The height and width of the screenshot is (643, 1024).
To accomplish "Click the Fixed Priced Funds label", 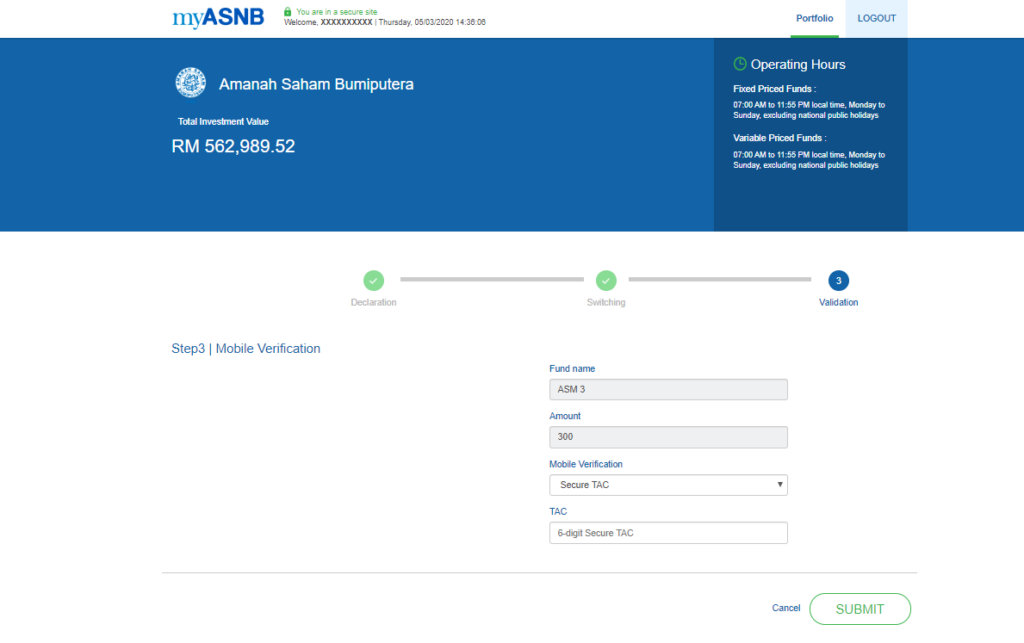I will (775, 89).
